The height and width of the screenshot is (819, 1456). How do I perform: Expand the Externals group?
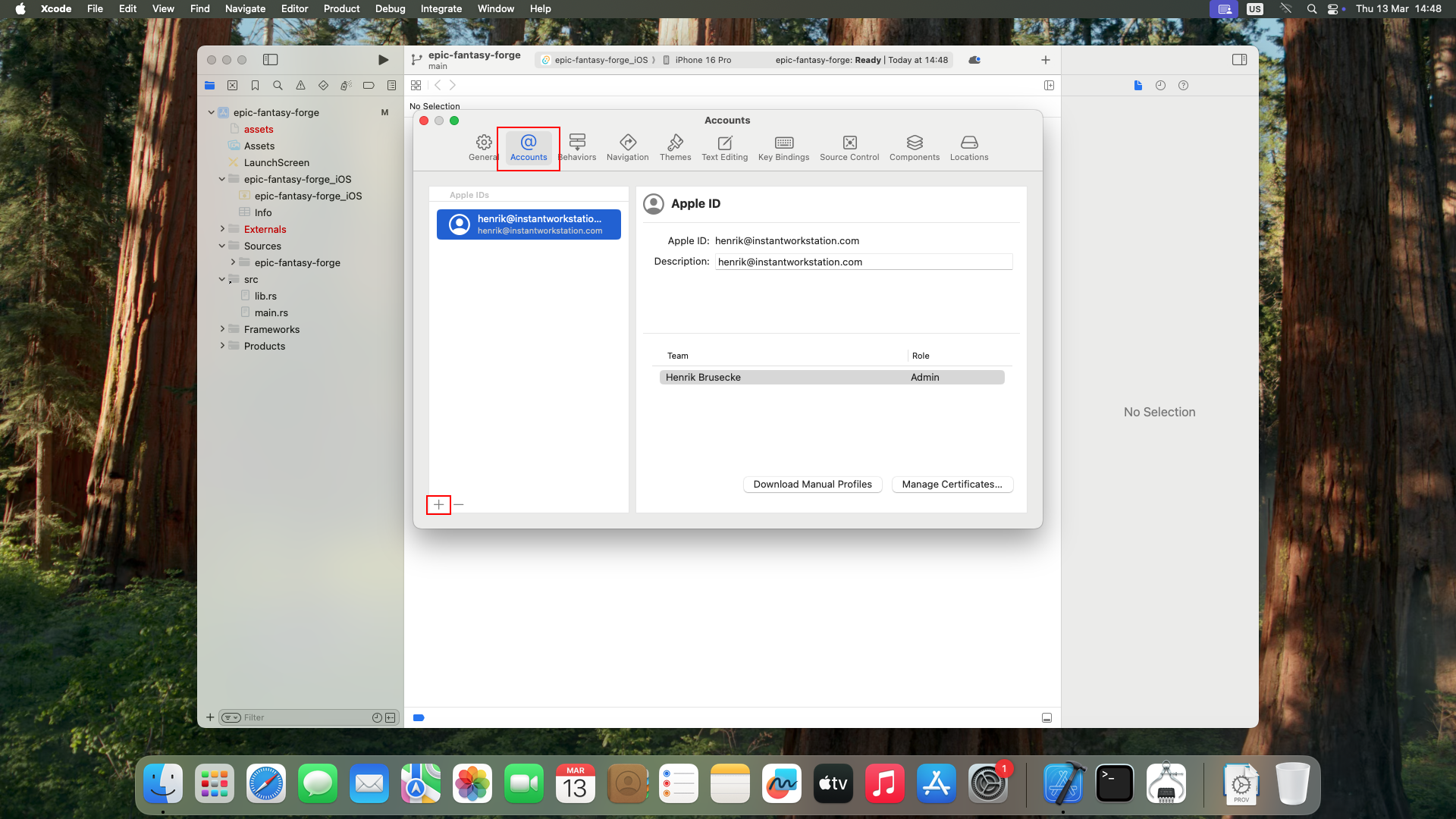click(221, 229)
